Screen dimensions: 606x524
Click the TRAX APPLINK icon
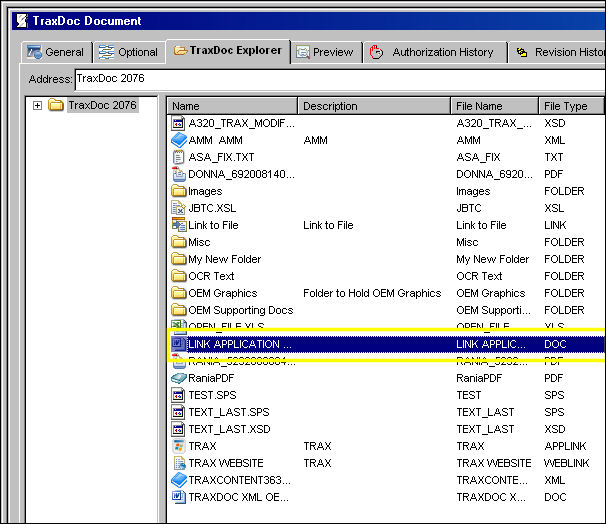point(178,446)
